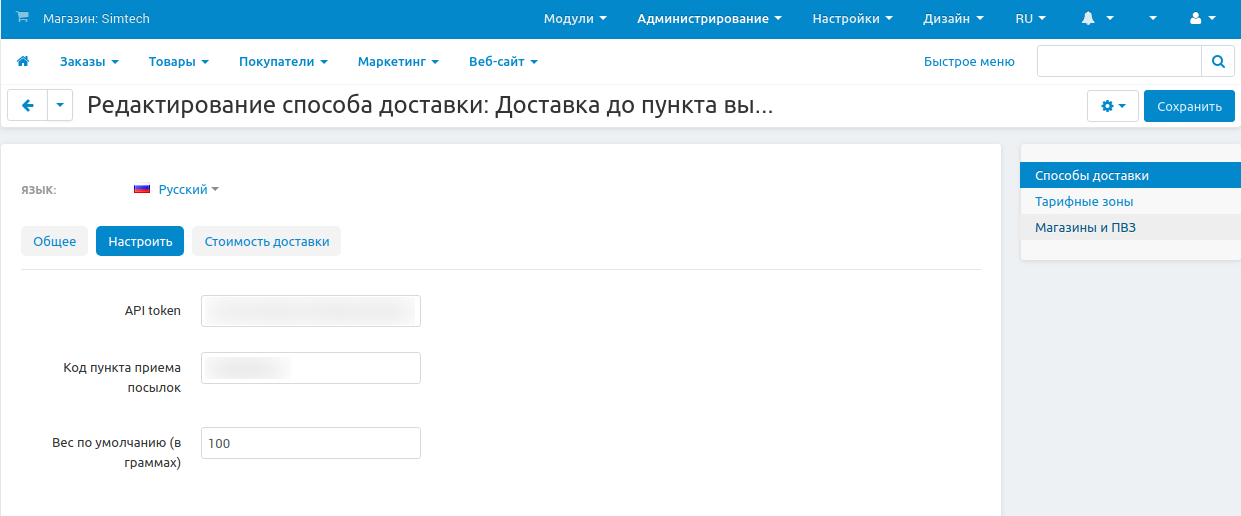Click the home icon in navigation bar
Screen dimensions: 1241x516
tap(23, 62)
